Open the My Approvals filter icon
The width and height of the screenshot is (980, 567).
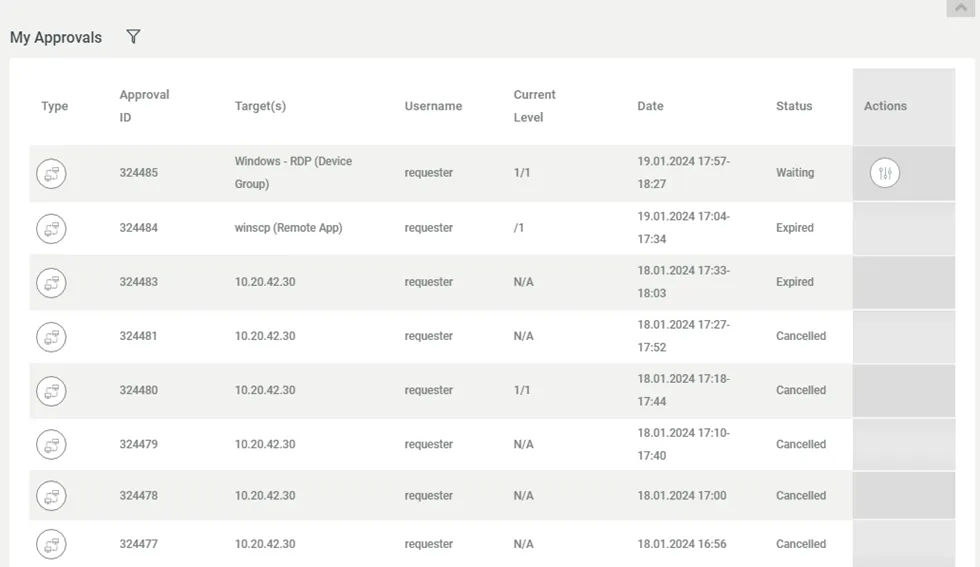[133, 37]
